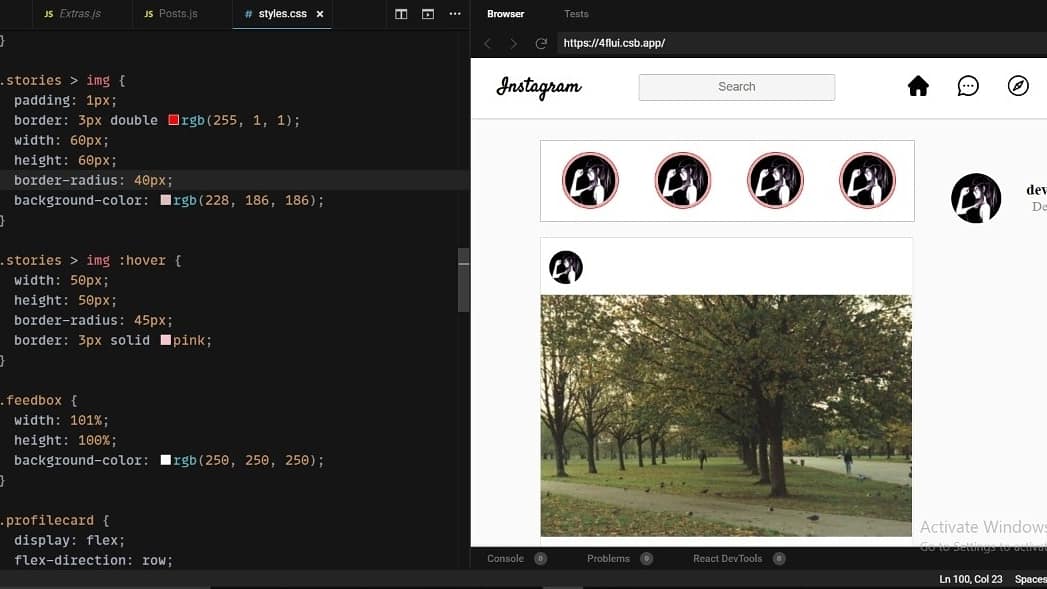This screenshot has height=589, width=1047.
Task: Open the fourth story avatar
Action: click(x=867, y=180)
